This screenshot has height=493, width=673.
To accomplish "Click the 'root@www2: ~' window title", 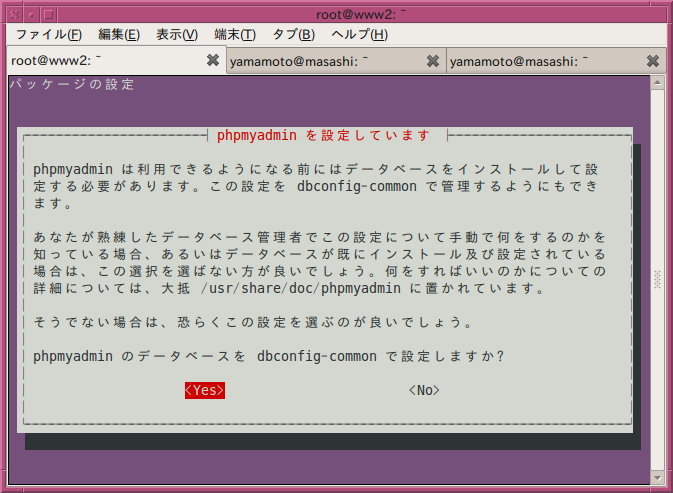I will tap(361, 15).
